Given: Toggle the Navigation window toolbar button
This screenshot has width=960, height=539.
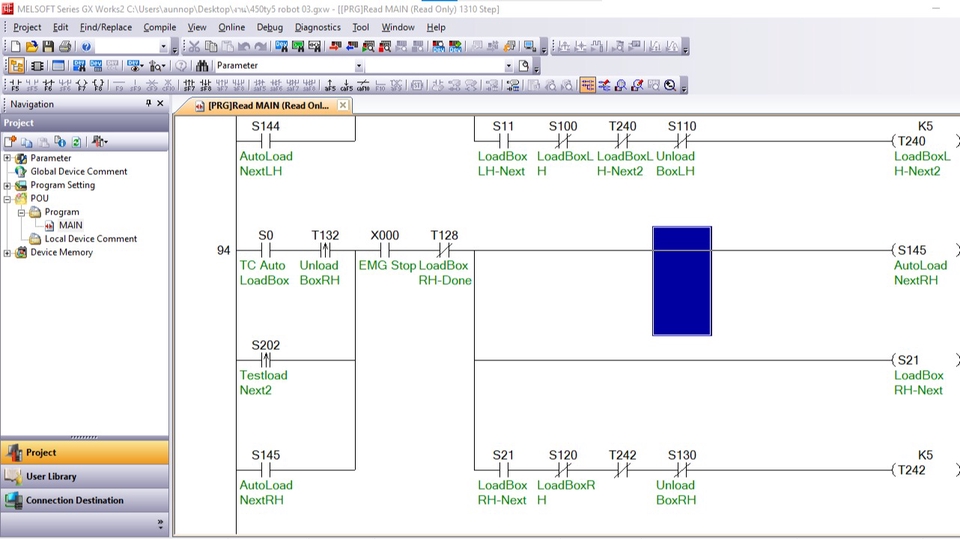Looking at the screenshot, I should [16, 66].
